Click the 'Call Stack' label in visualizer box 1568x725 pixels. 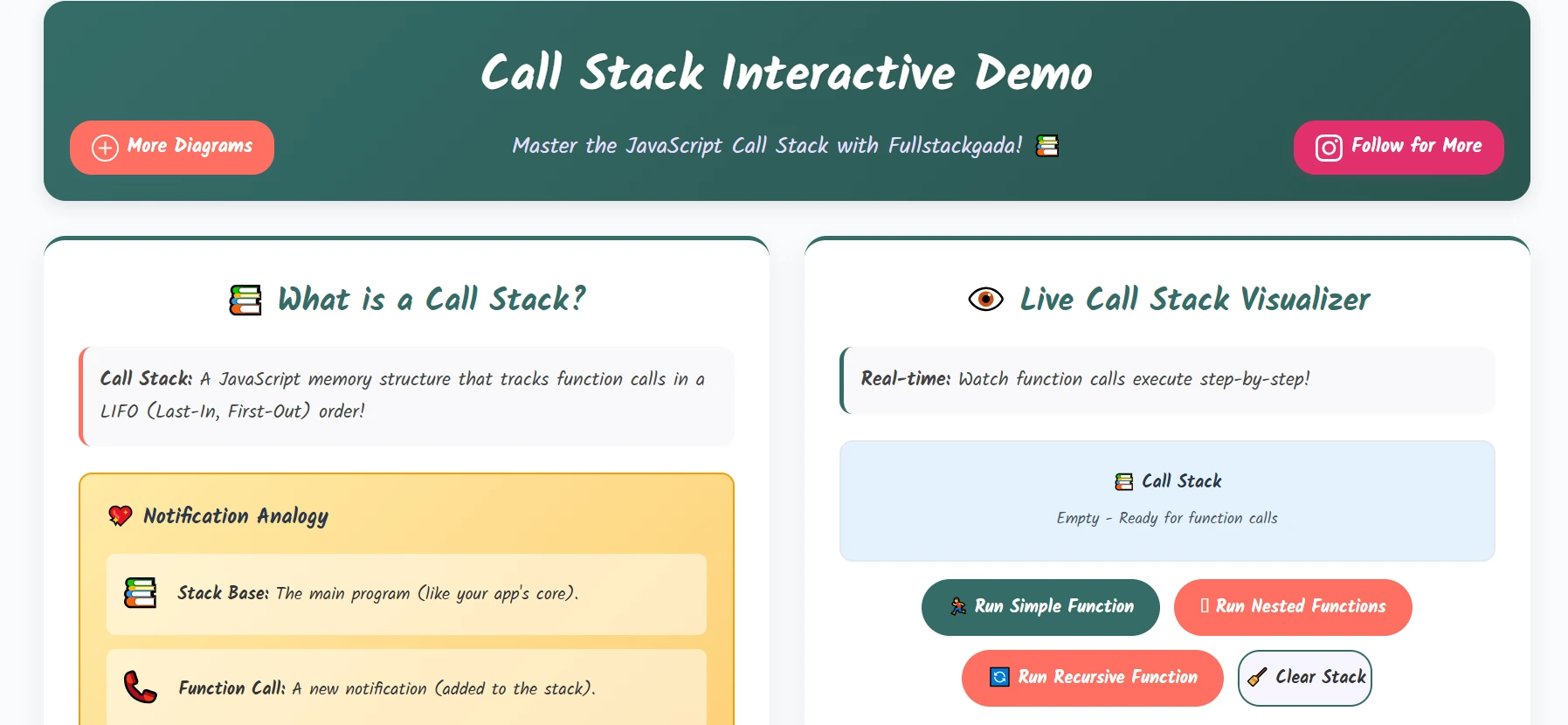point(1182,481)
